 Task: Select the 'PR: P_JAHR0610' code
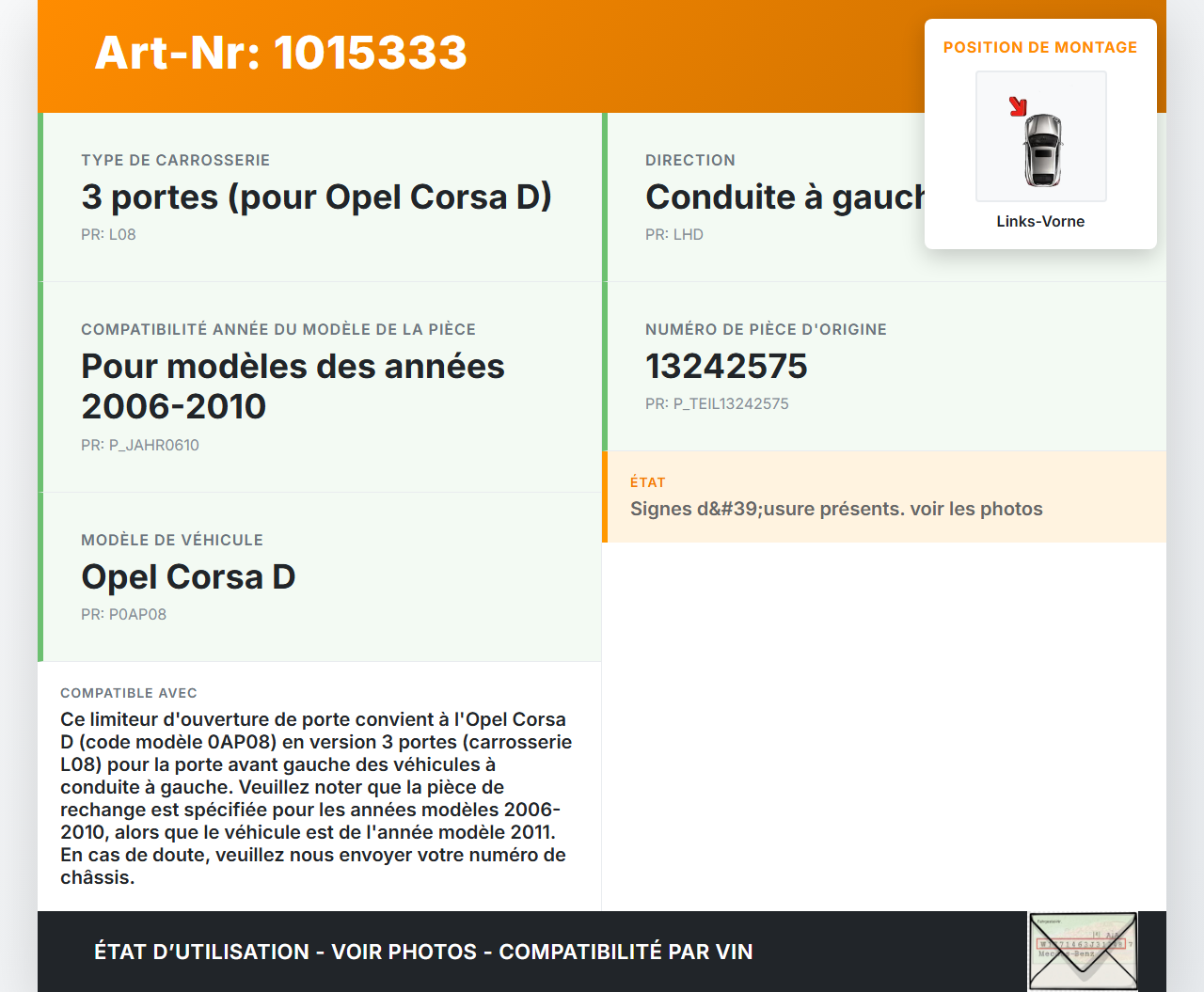(x=140, y=445)
